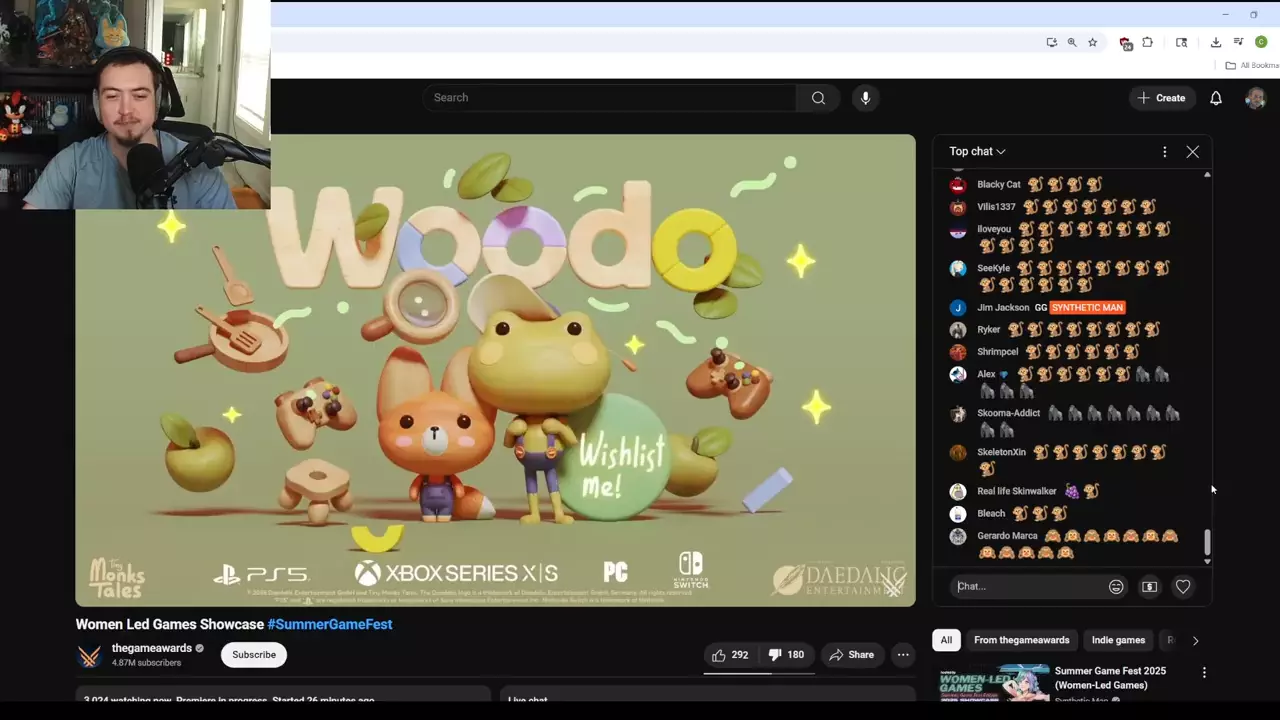Select the All suggestion chip
This screenshot has height=720, width=1280.
click(946, 640)
